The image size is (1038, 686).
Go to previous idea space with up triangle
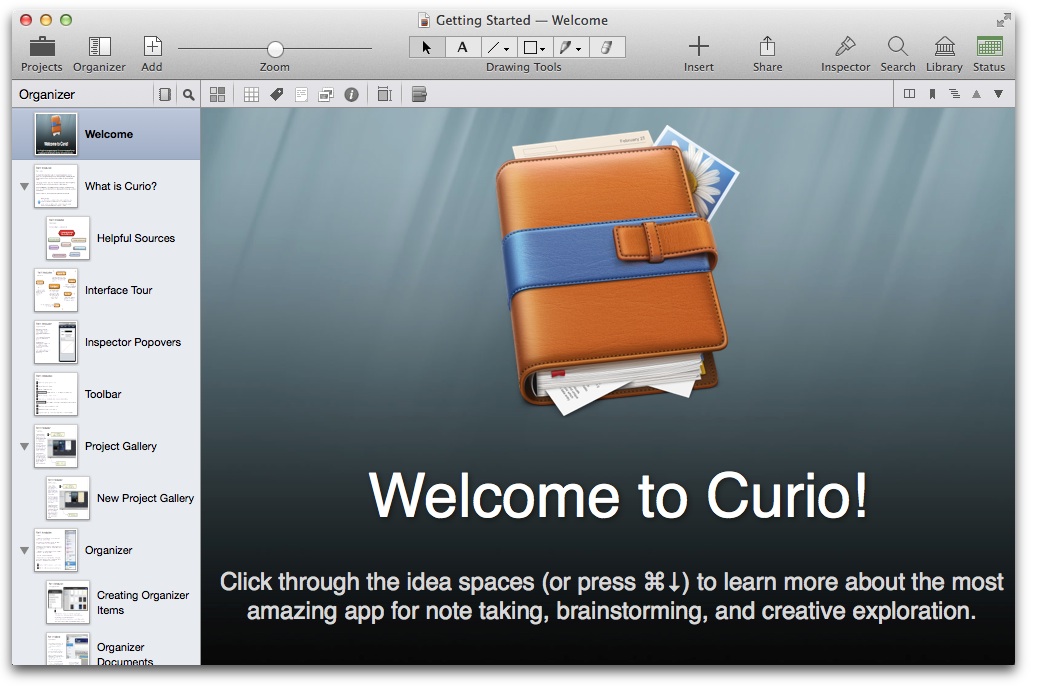pos(976,94)
